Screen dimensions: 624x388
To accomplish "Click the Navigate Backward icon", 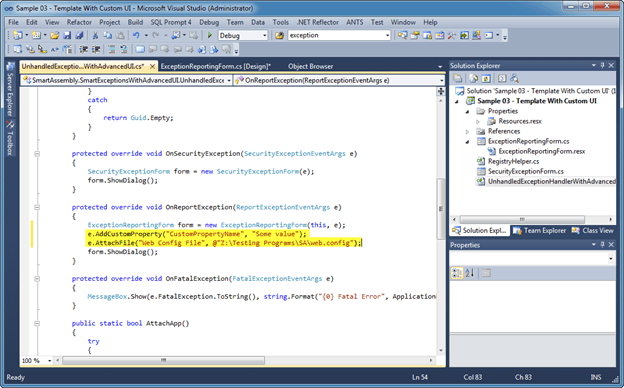I will 176,35.
